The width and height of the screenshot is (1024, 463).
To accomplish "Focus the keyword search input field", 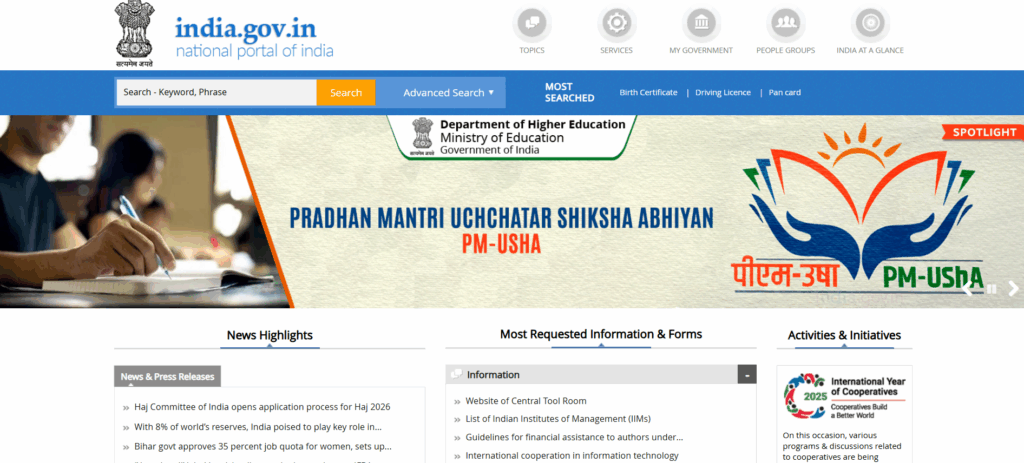I will pyautogui.click(x=217, y=93).
